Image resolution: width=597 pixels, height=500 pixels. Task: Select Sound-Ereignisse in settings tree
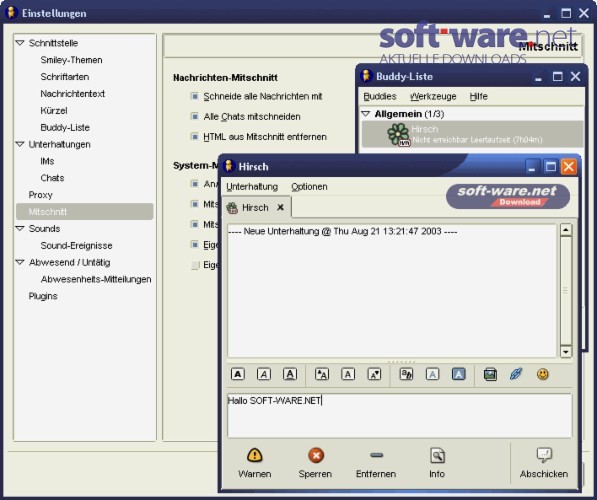(76, 245)
